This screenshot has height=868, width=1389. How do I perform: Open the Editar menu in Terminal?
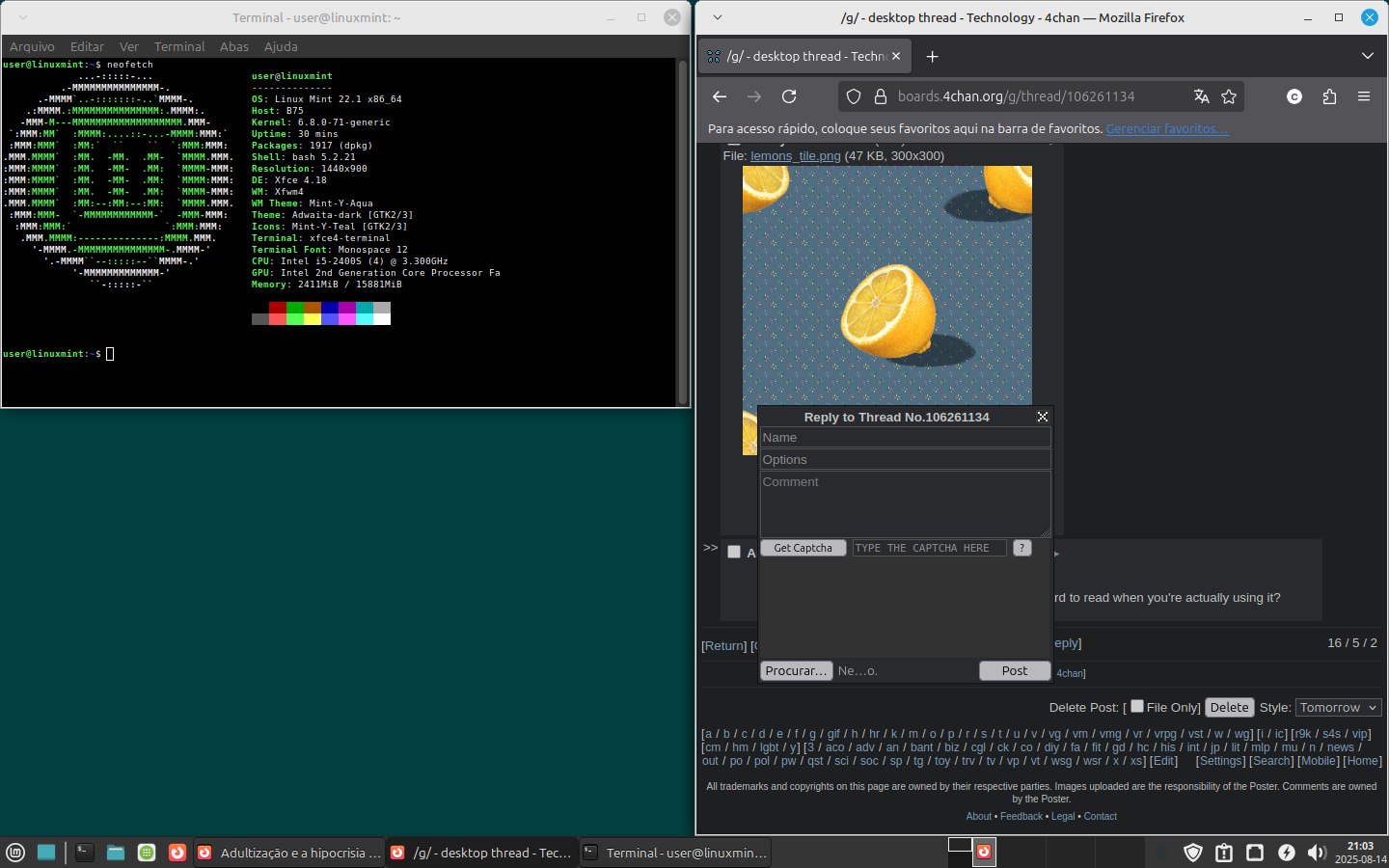coord(87,46)
